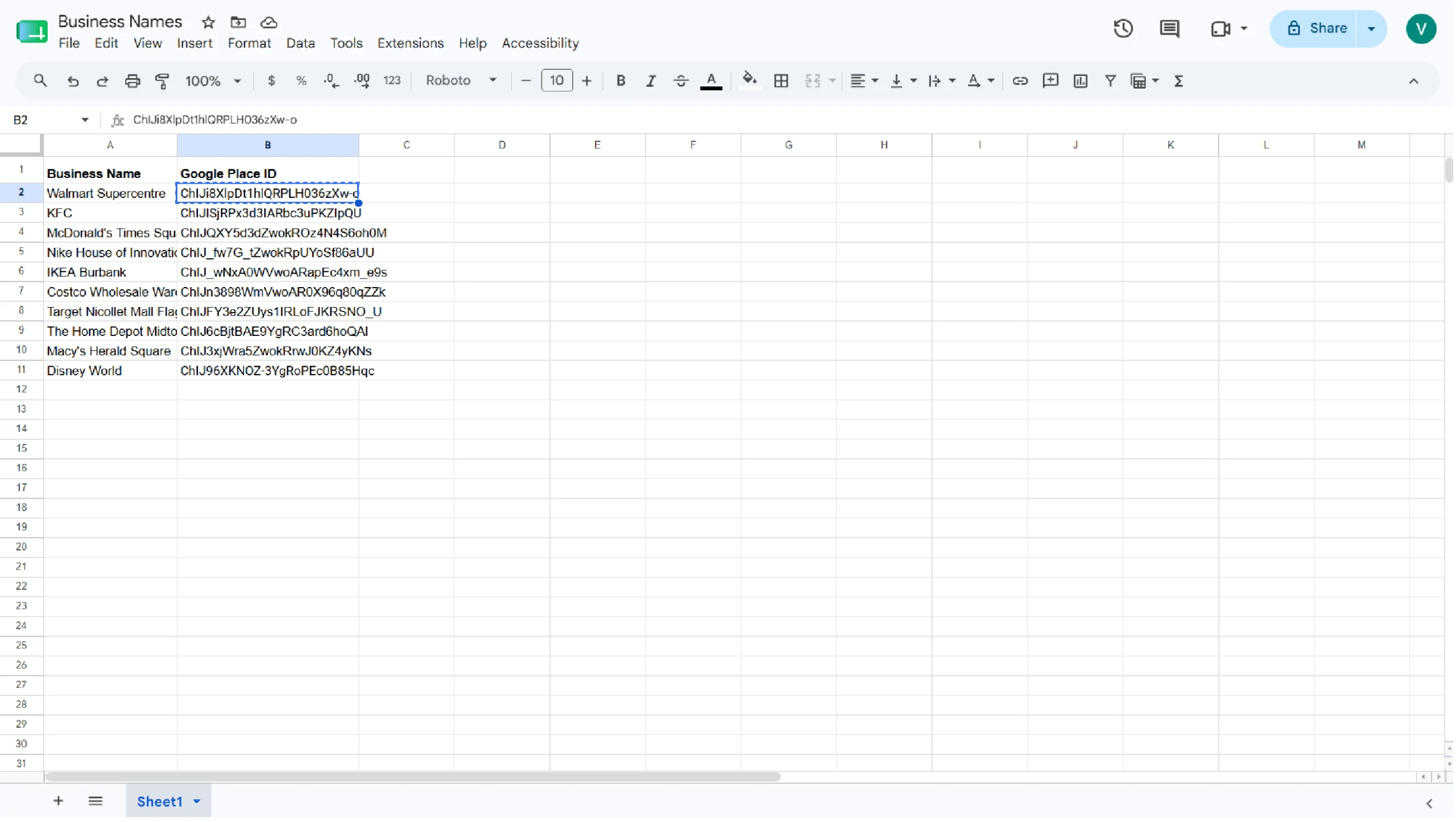Open the Format menu

point(250,43)
